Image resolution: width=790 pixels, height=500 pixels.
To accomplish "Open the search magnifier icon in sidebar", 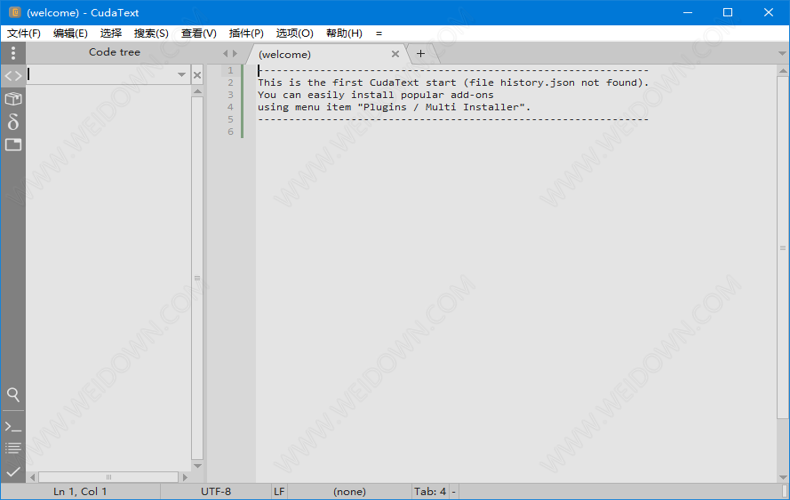I will tap(13, 394).
